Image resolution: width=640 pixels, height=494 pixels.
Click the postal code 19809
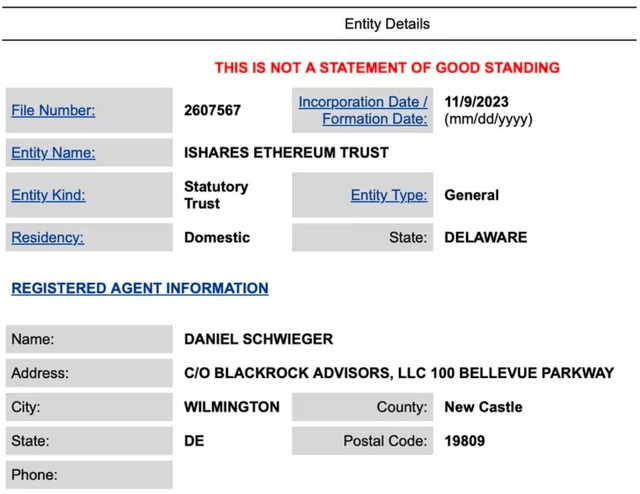(x=467, y=440)
